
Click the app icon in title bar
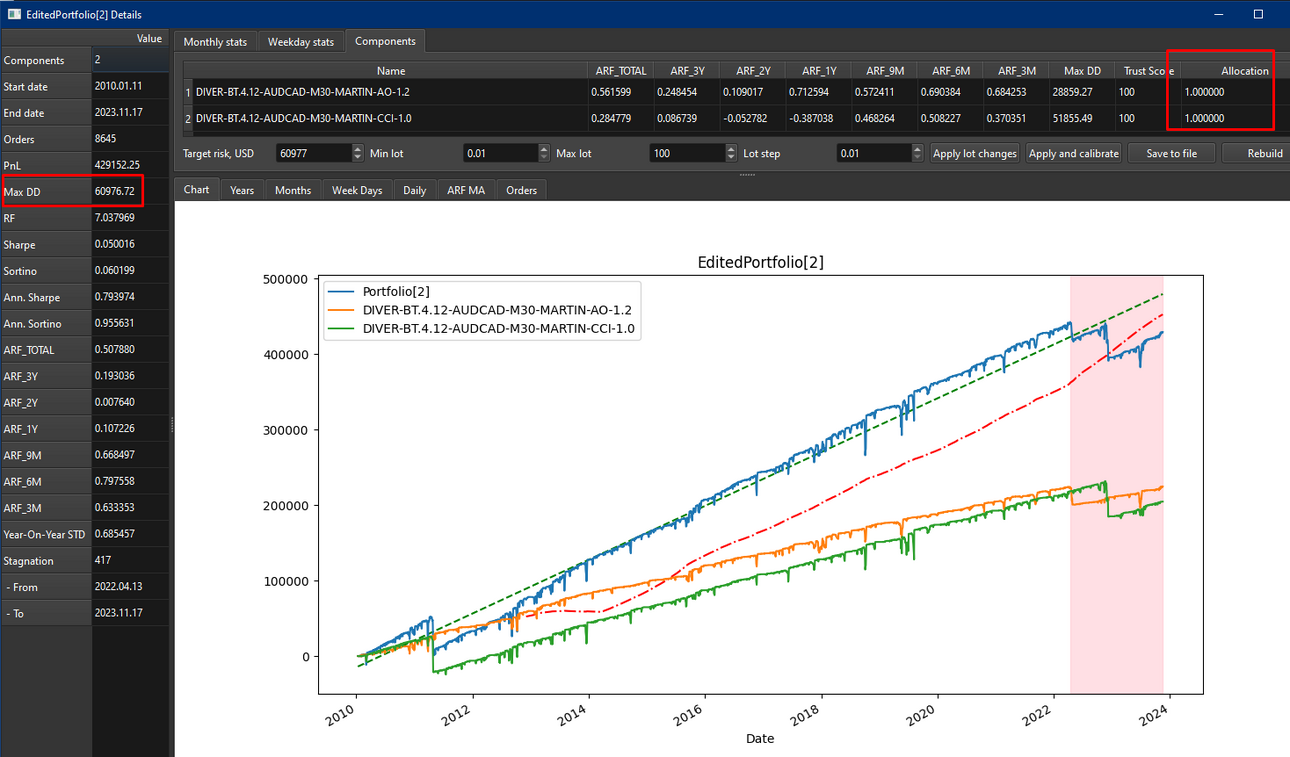pos(14,14)
